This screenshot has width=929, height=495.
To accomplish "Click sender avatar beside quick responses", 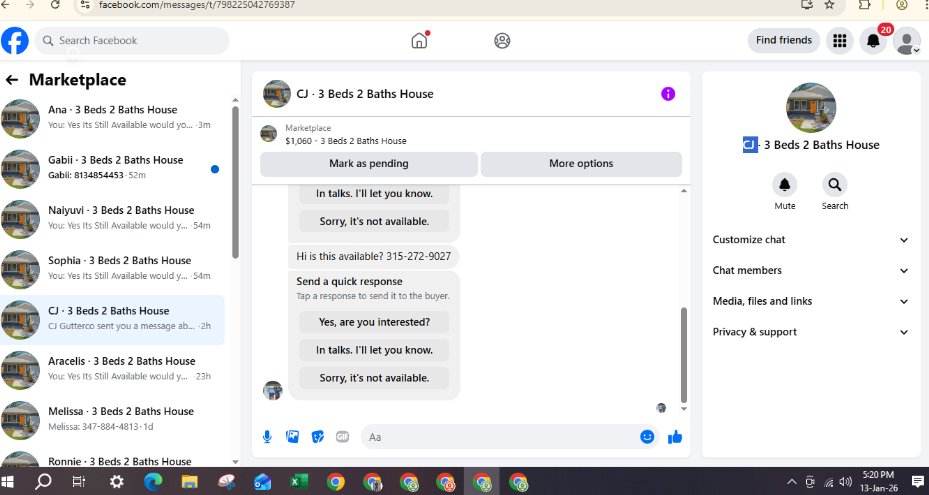I will [273, 391].
